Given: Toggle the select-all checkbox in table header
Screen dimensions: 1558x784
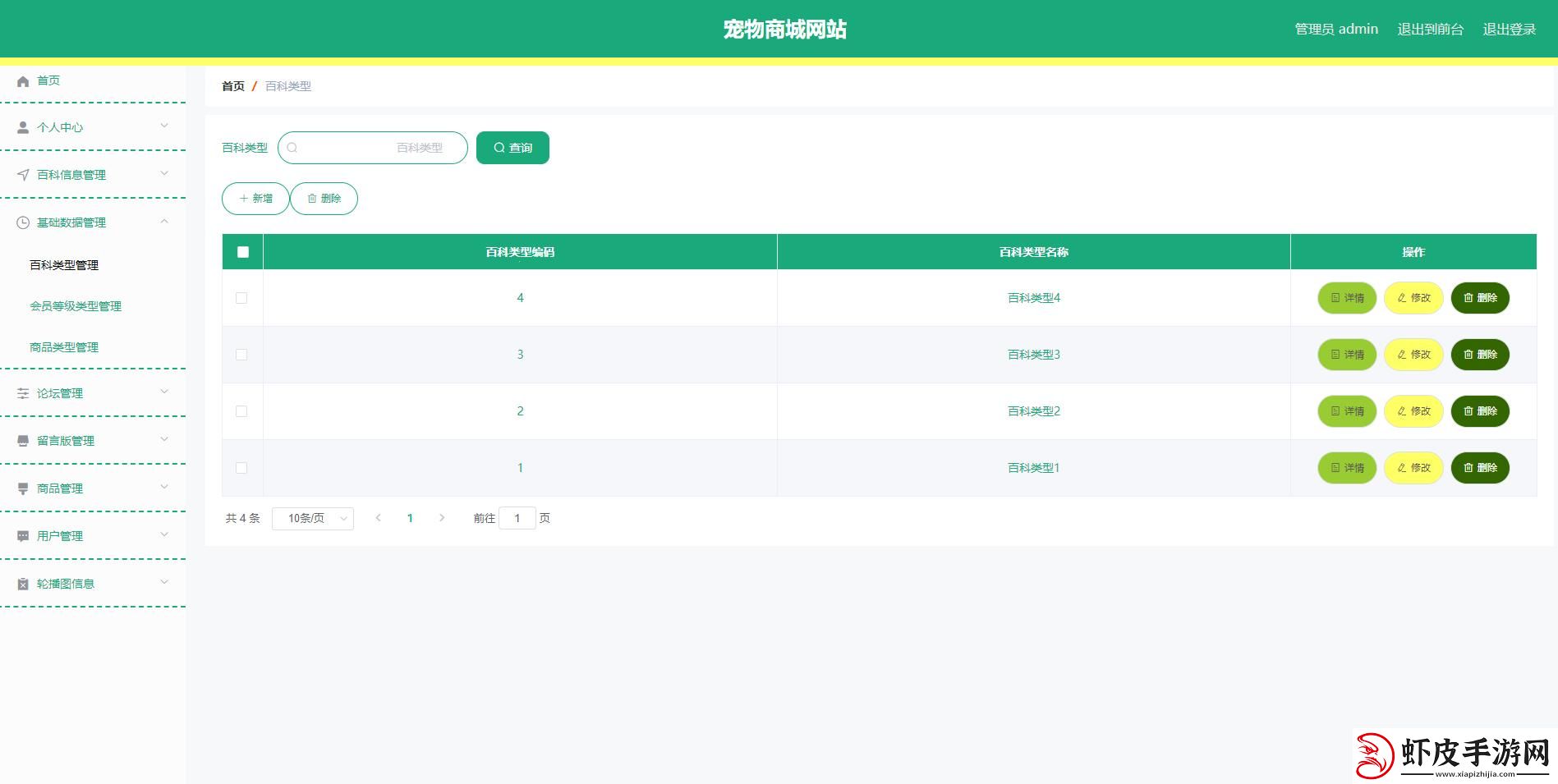Looking at the screenshot, I should click(x=243, y=252).
